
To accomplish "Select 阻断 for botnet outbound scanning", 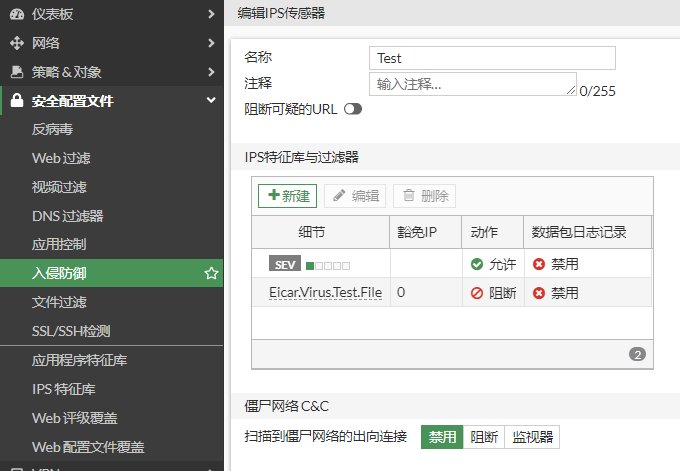I will pyautogui.click(x=484, y=437).
